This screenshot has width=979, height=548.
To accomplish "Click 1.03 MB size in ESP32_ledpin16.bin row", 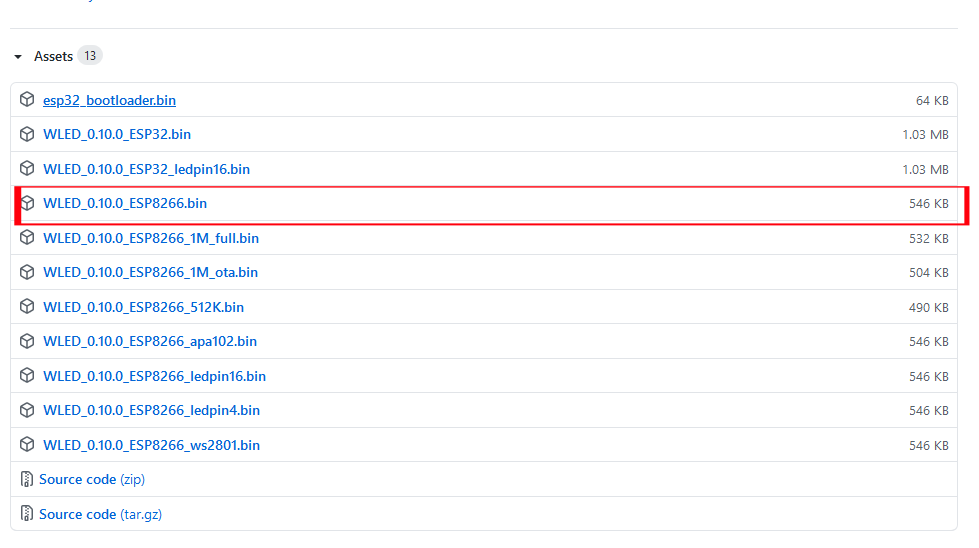I will coord(925,170).
